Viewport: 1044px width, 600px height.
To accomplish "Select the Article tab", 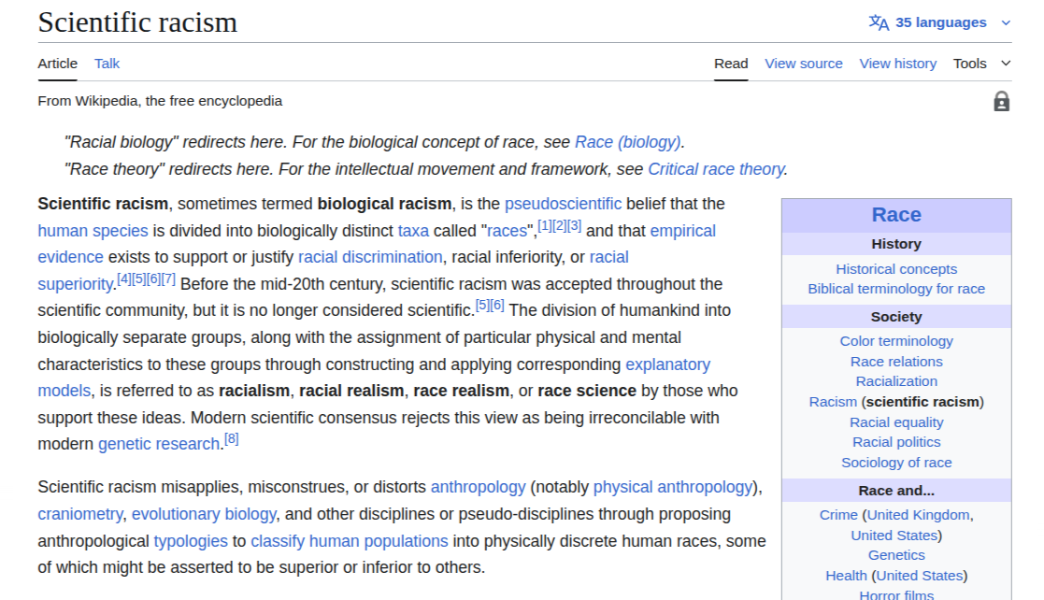I will coord(57,63).
